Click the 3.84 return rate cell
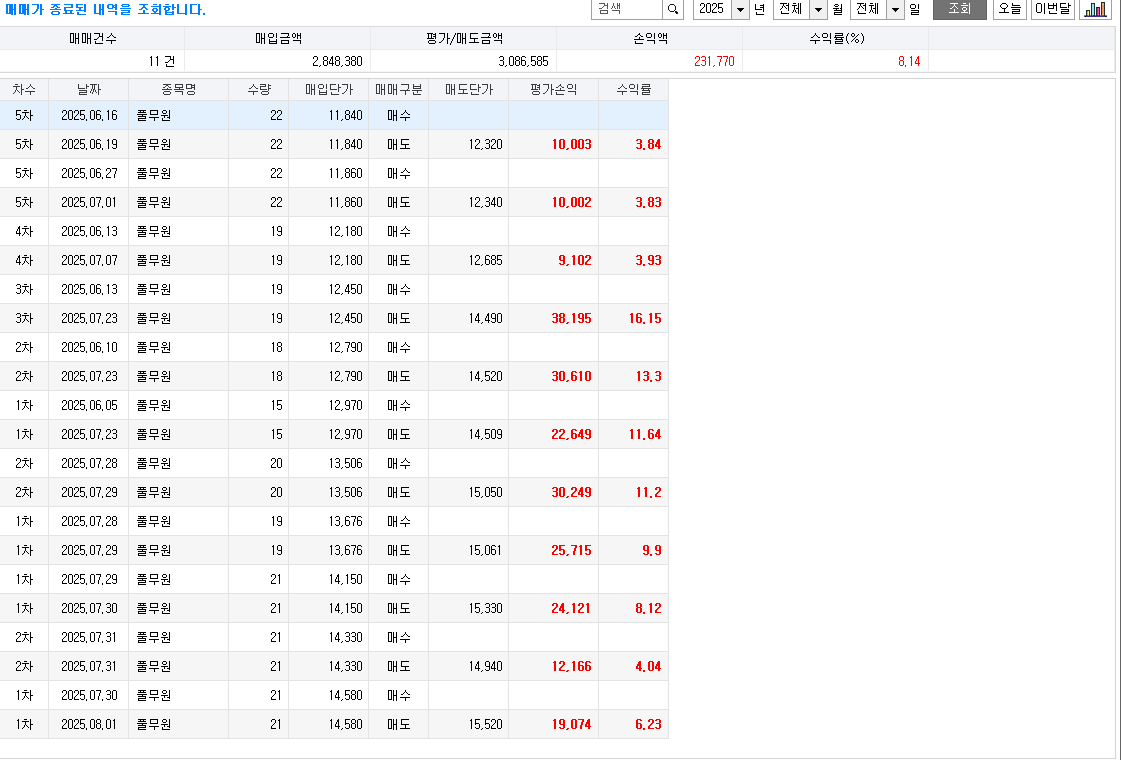The width and height of the screenshot is (1121, 760). click(648, 144)
